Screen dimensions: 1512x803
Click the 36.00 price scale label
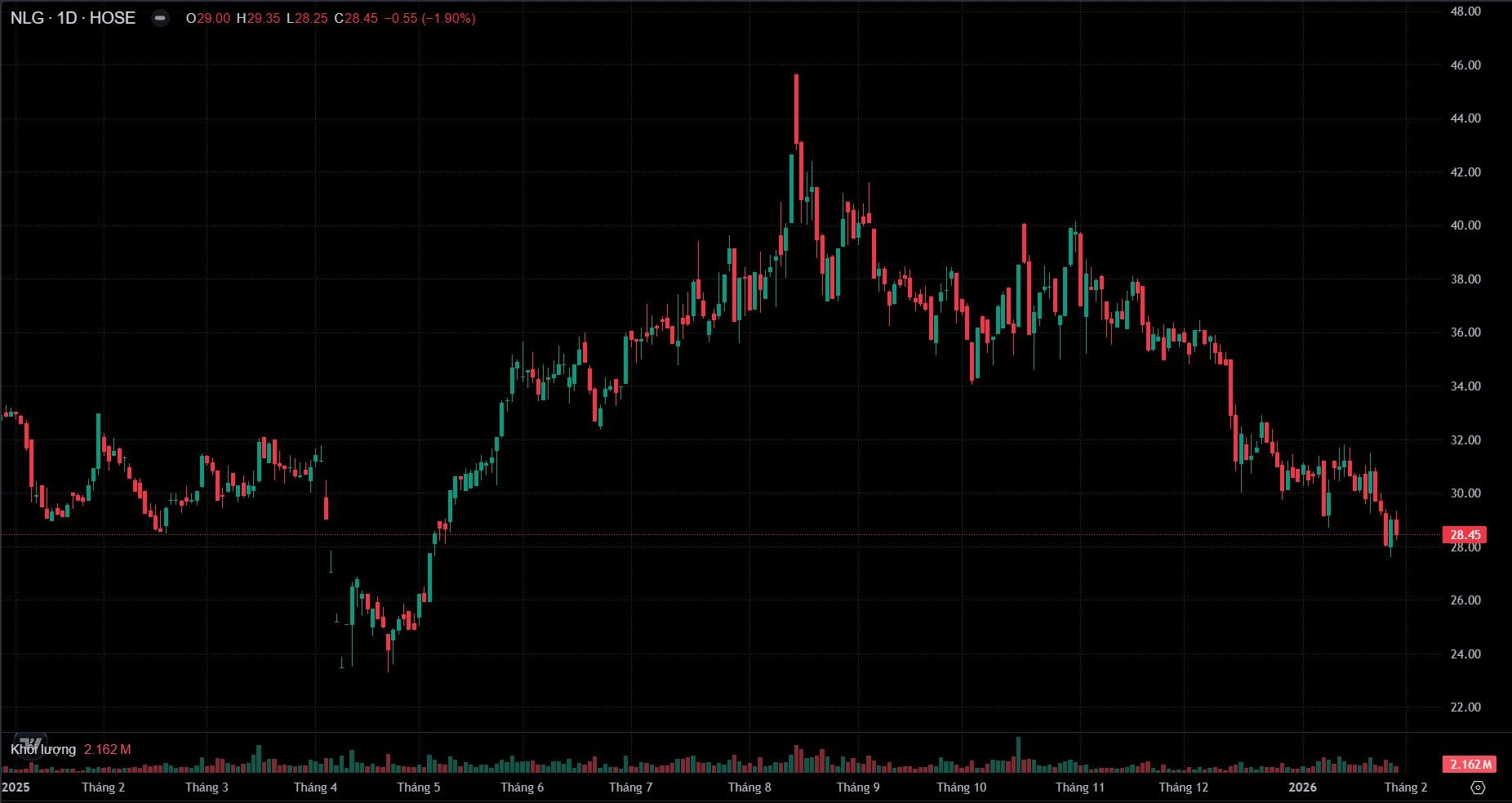1465,332
